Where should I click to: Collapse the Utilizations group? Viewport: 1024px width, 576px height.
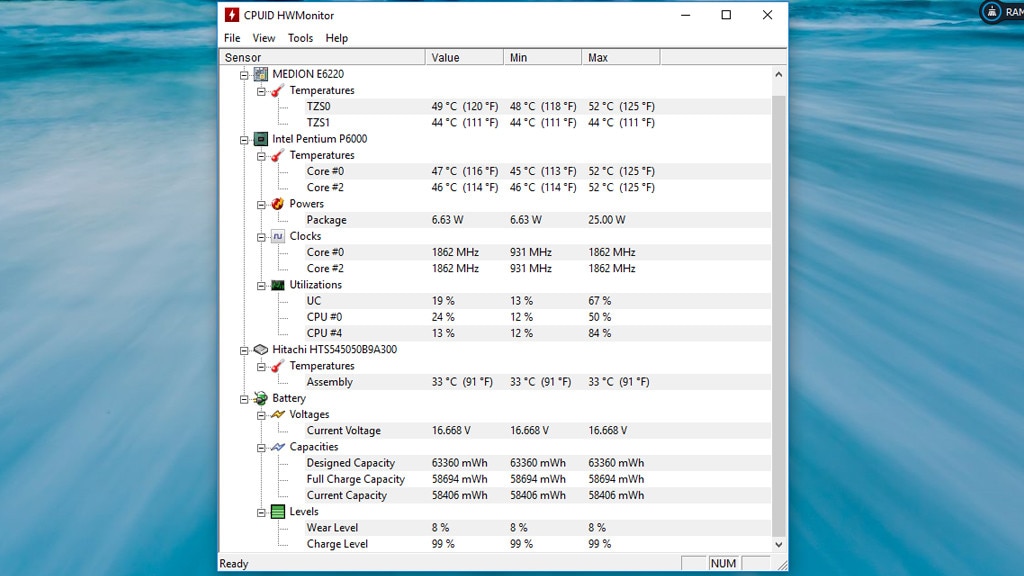(x=261, y=285)
